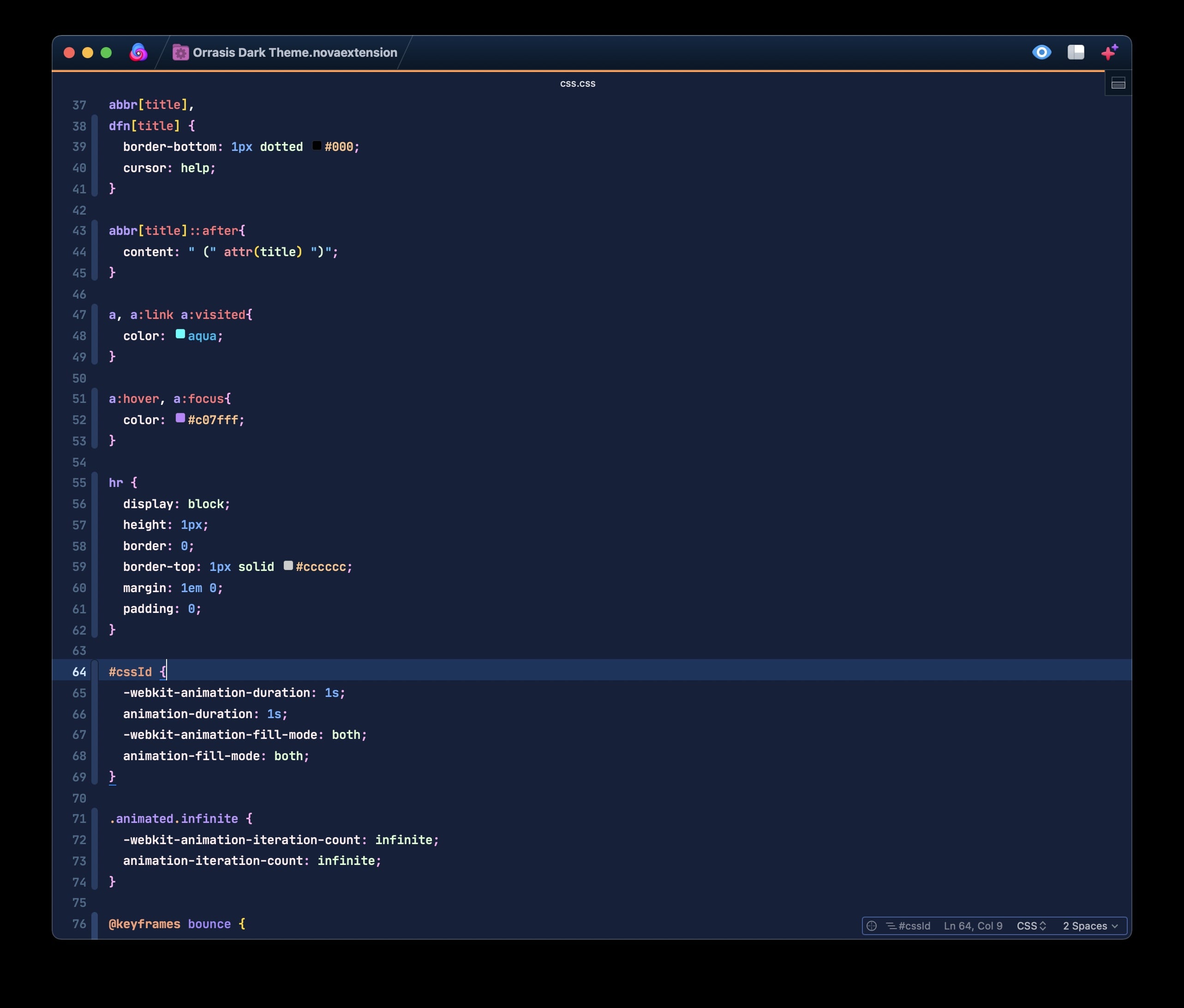Viewport: 1184px width, 1008px height.
Task: Select the css.css file tab
Action: [x=577, y=84]
